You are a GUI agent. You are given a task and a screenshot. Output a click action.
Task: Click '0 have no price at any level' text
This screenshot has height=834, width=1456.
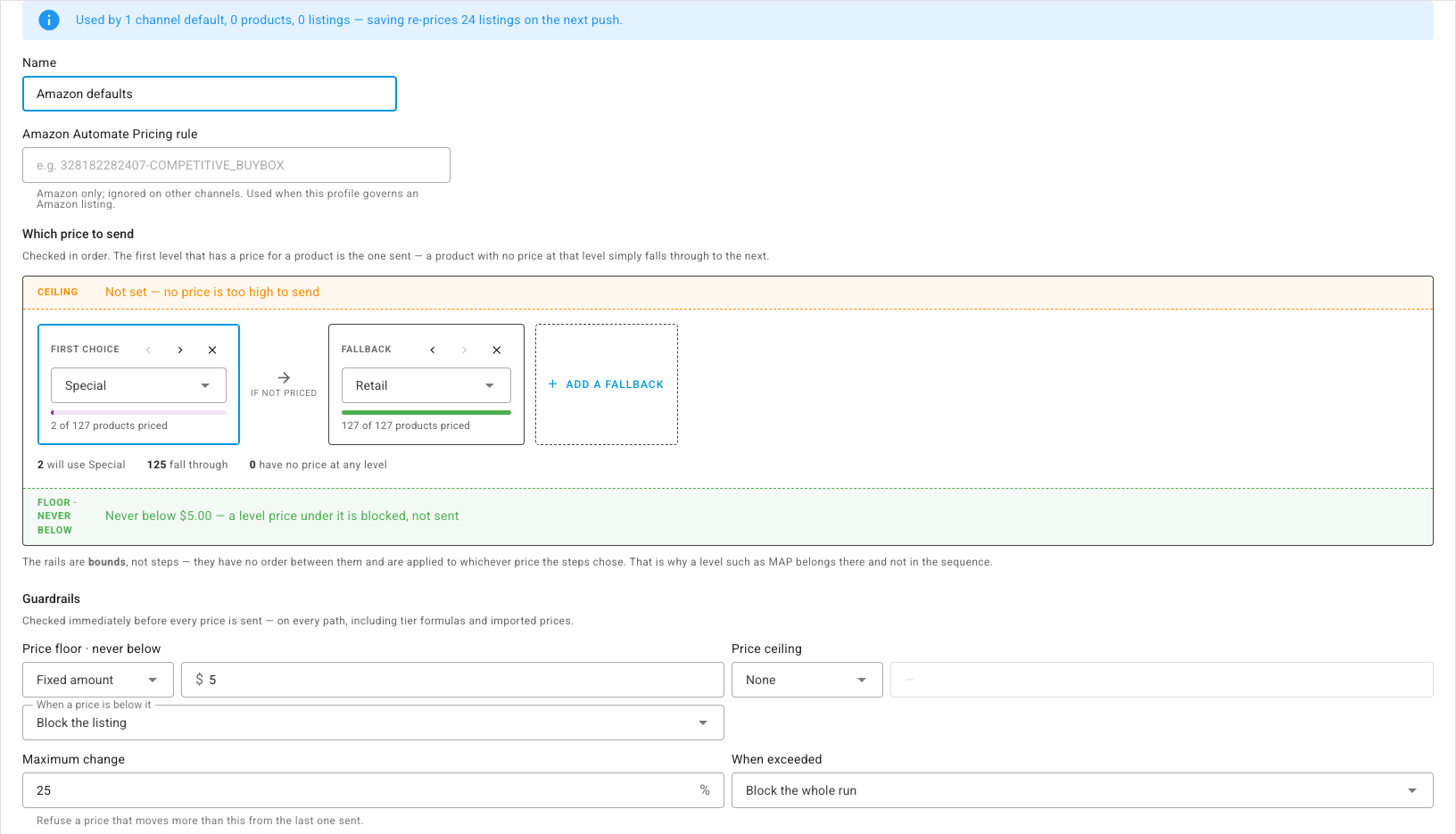[318, 465]
